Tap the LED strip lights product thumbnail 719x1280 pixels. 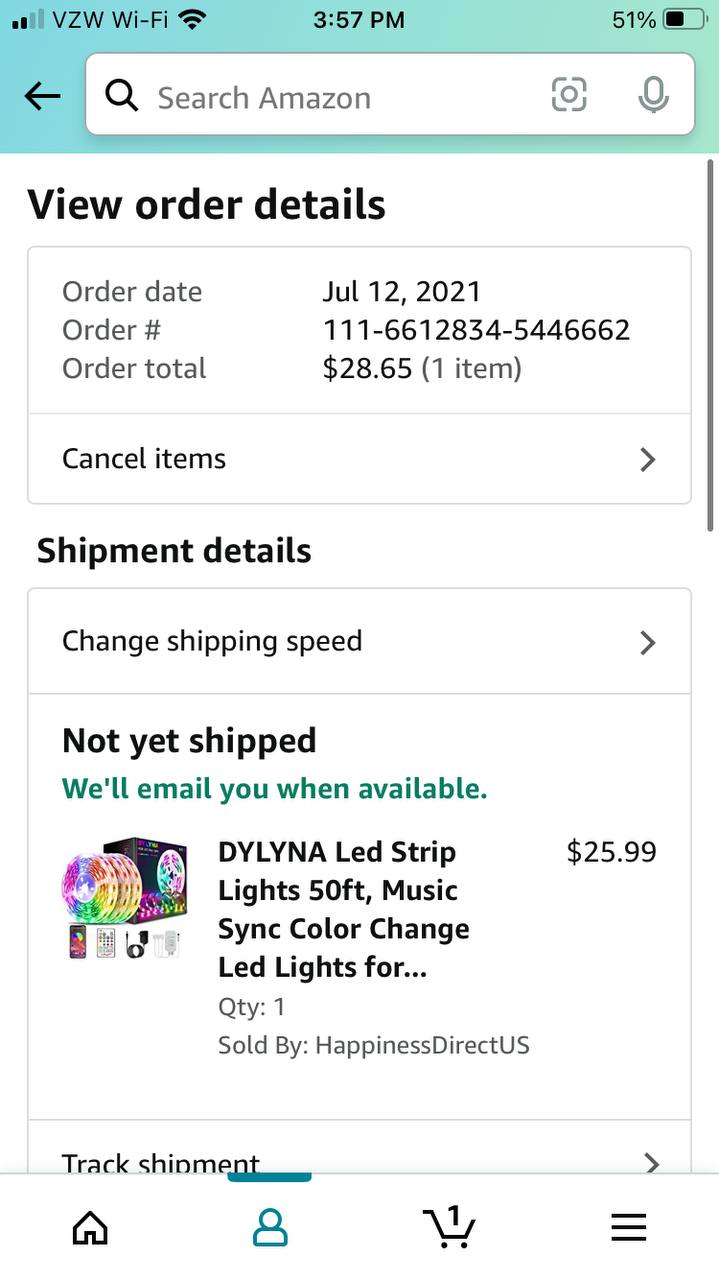124,899
